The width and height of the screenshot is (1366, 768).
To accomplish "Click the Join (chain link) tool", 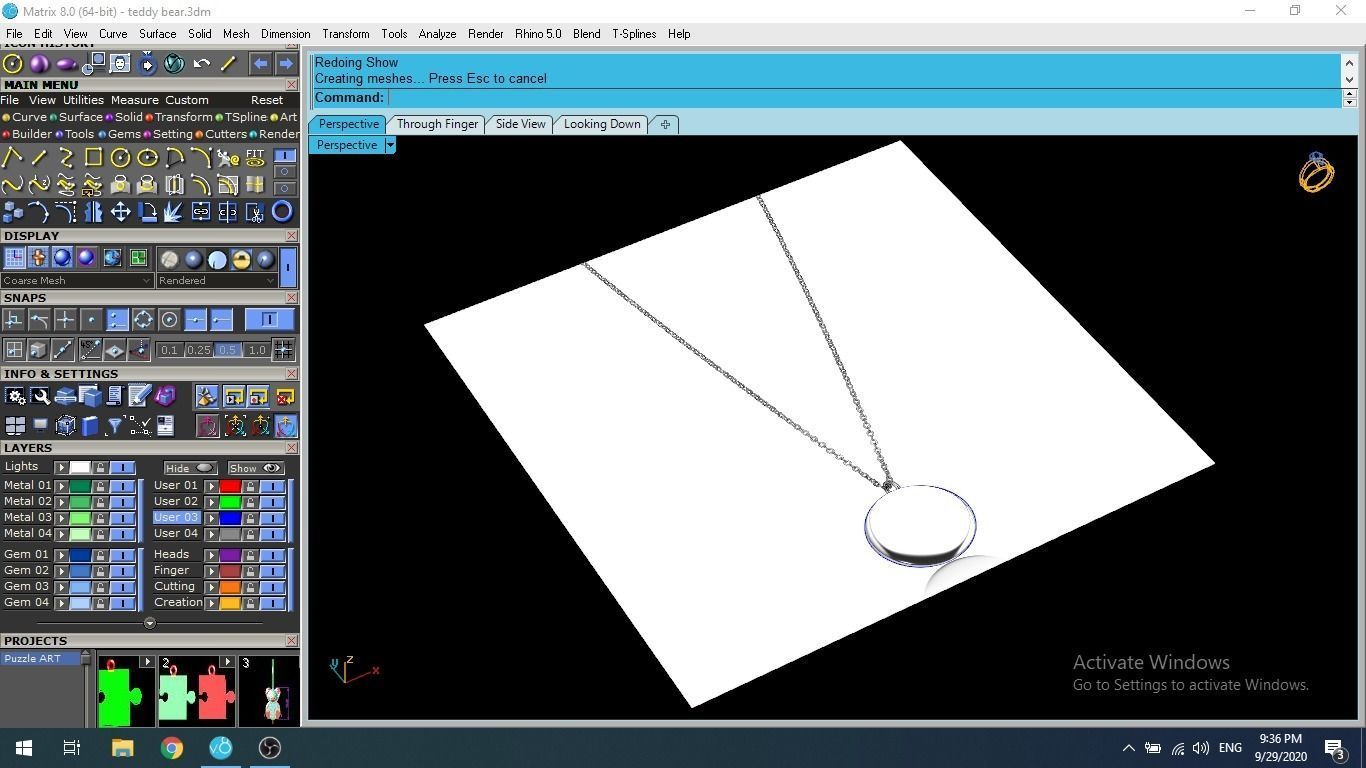I will click(x=201, y=212).
